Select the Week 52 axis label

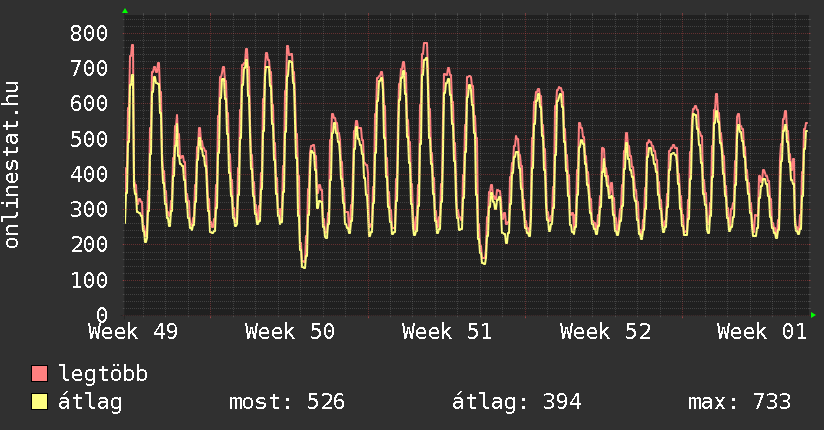(x=605, y=332)
